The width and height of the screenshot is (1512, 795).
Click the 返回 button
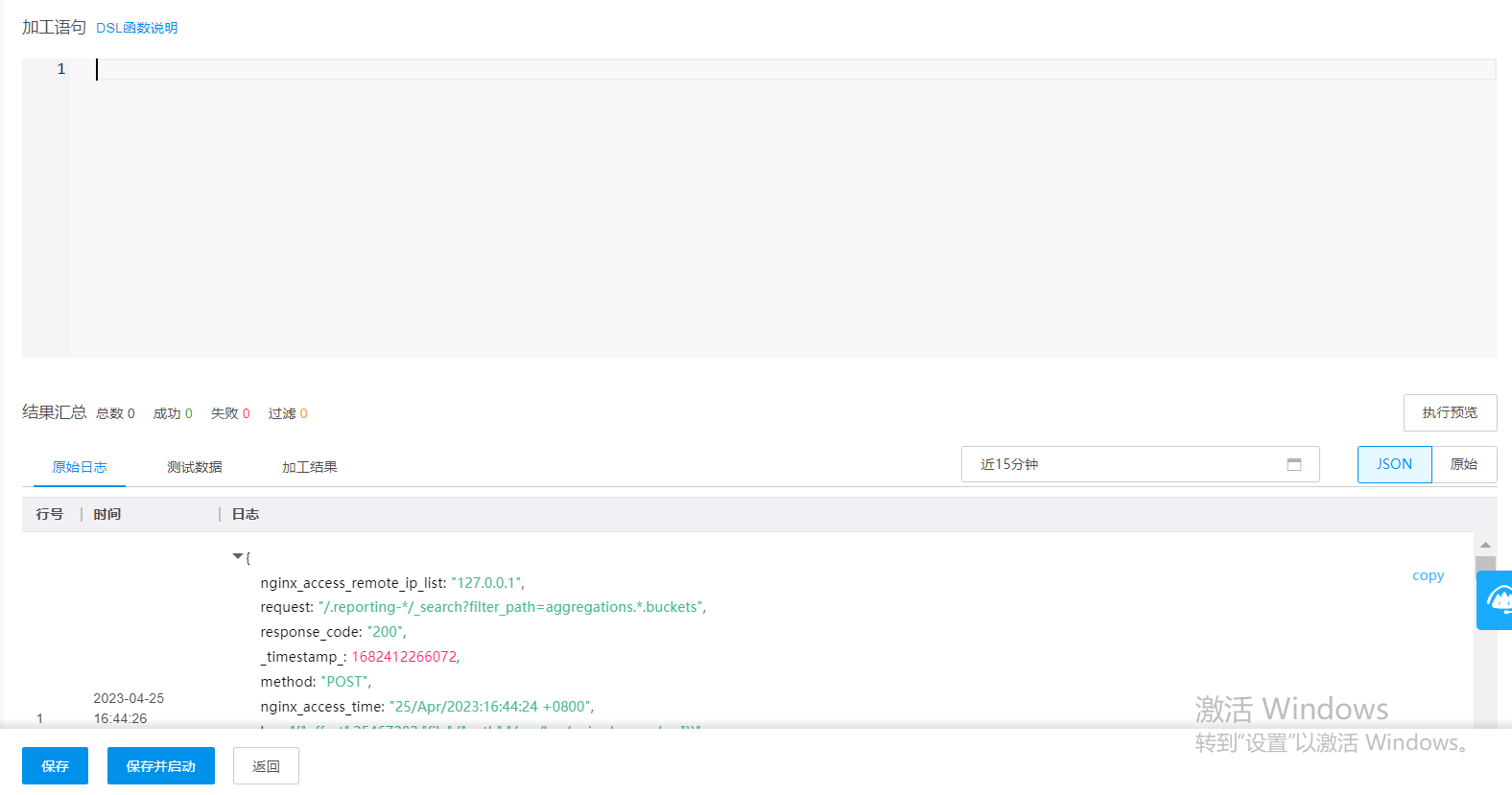[x=266, y=766]
